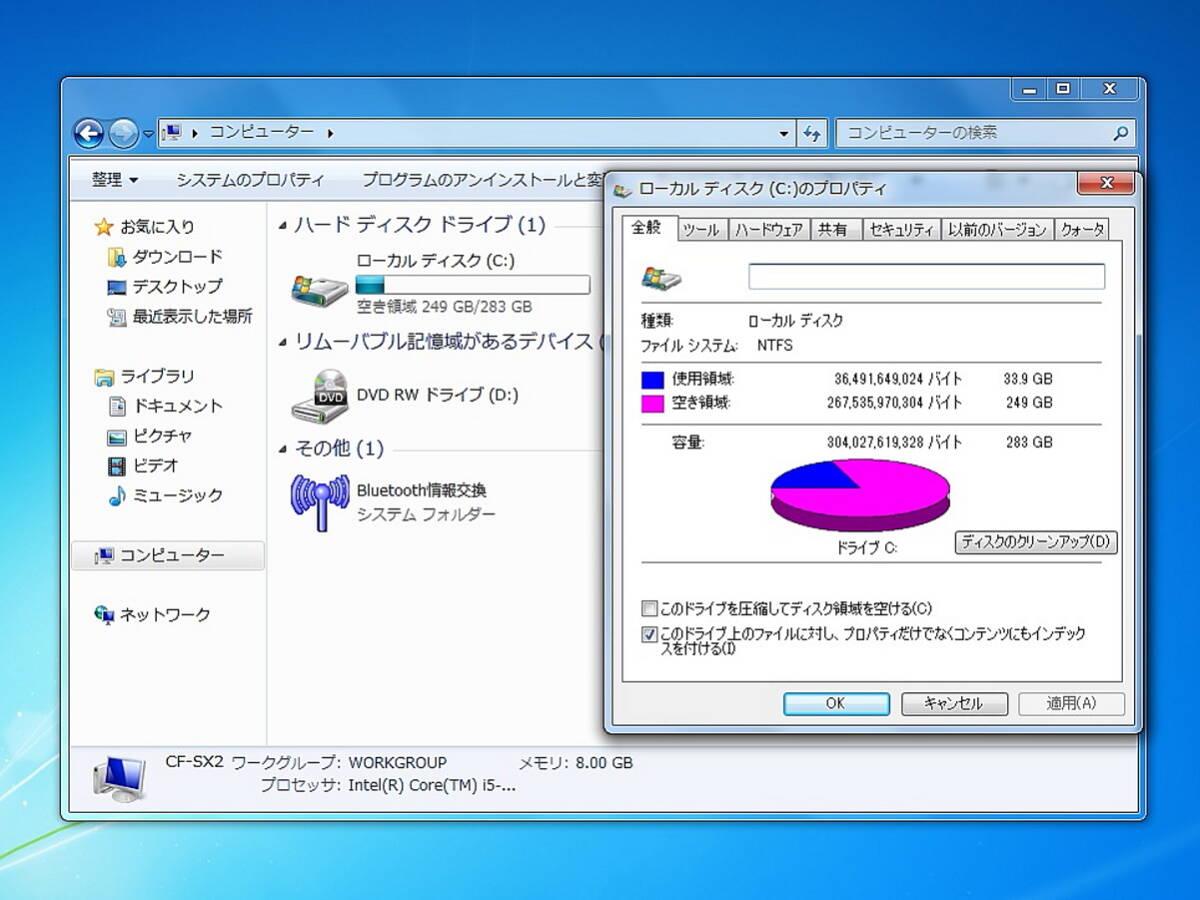Switch to 共有 tab
This screenshot has width=1200, height=900.
(833, 230)
